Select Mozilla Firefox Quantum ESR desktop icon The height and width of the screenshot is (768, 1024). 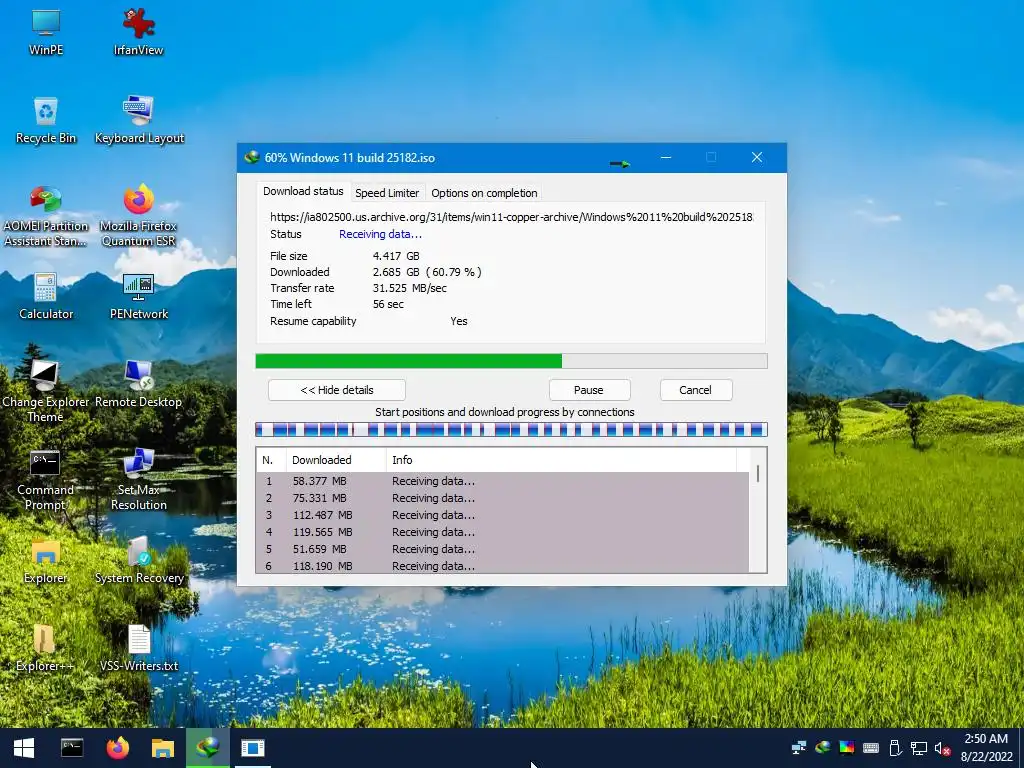(138, 216)
